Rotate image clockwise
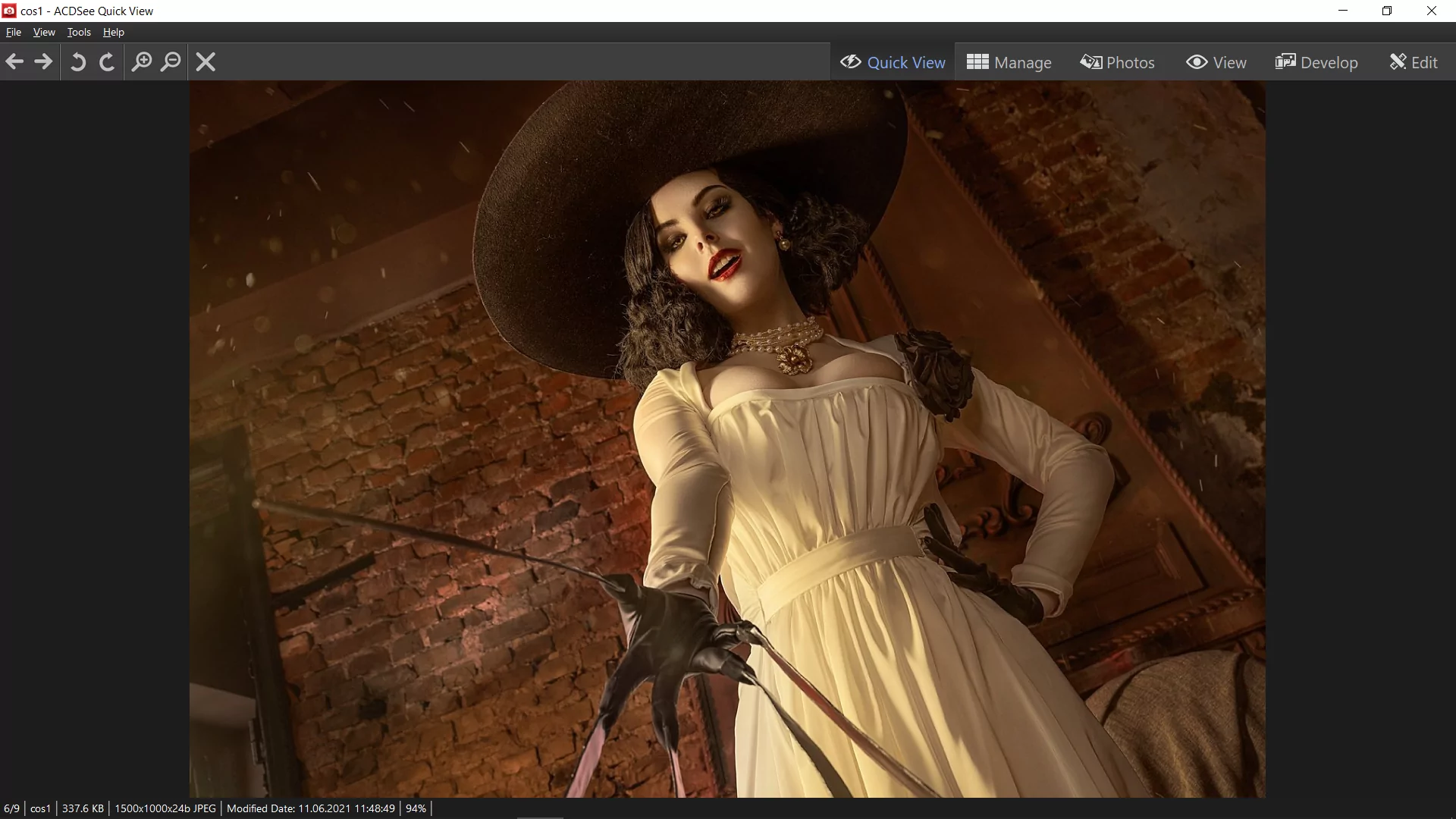Image resolution: width=1456 pixels, height=819 pixels. click(x=107, y=62)
